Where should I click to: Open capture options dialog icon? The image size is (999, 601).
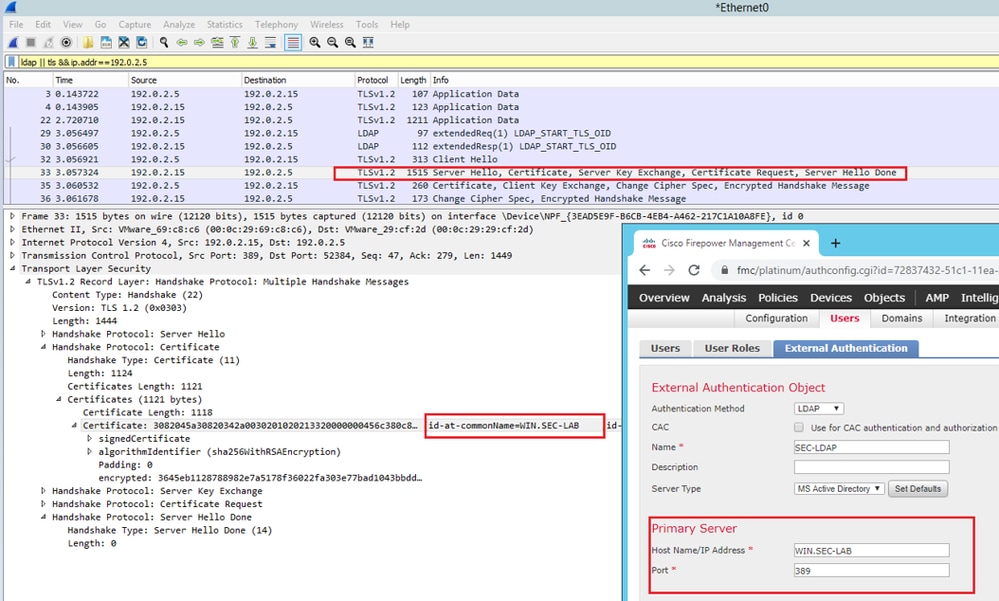pos(66,43)
